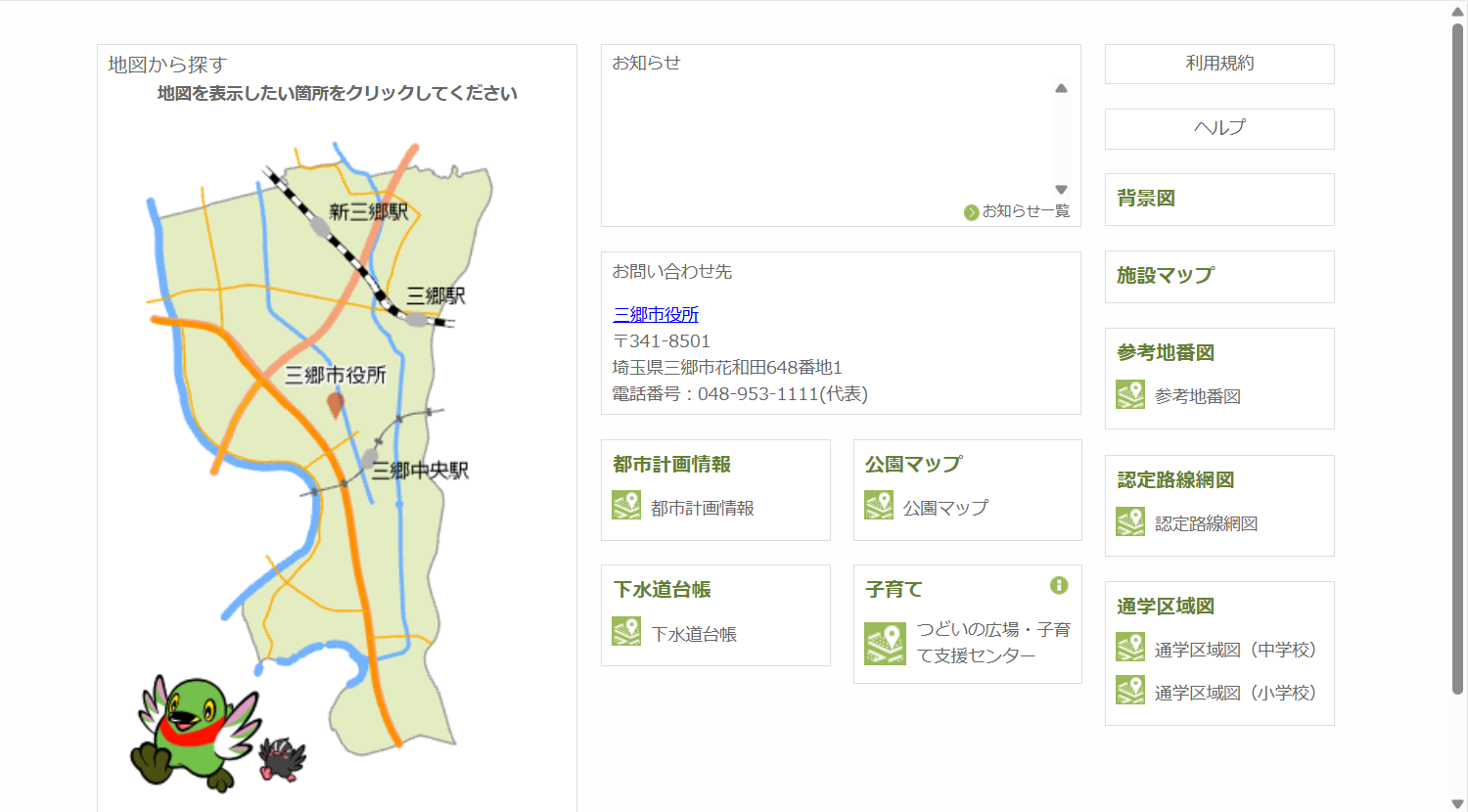Viewport: 1468px width, 812px height.
Task: Open the 三郷市役所 hyperlink
Action: (x=656, y=314)
